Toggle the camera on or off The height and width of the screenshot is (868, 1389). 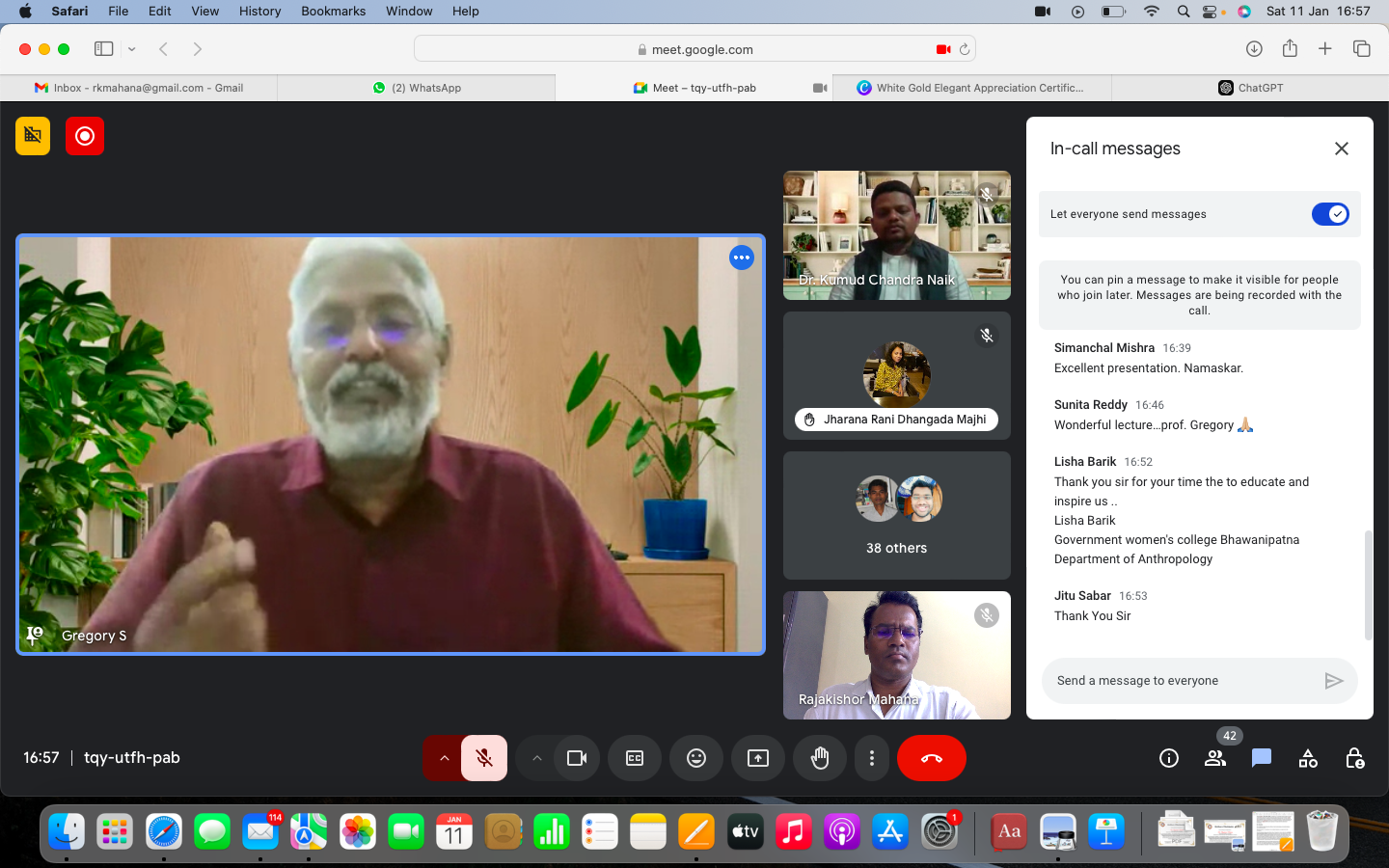tap(577, 758)
